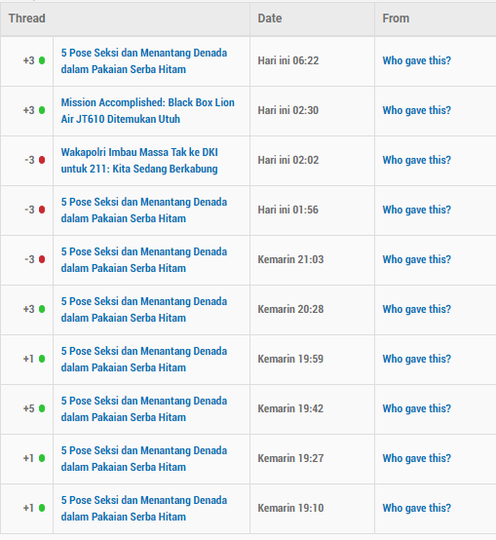Click the From column header
Image resolution: width=496 pixels, height=540 pixels.
(396, 18)
